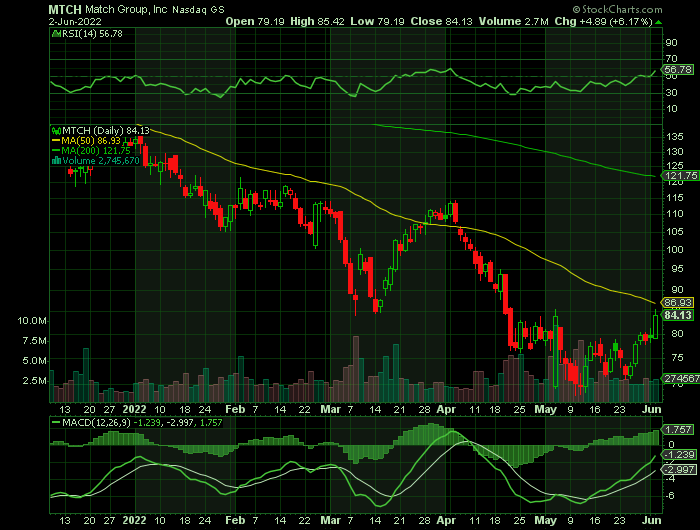Click the MTCH (Daily) 84.13 legend text
The width and height of the screenshot is (700, 530).
click(x=106, y=131)
